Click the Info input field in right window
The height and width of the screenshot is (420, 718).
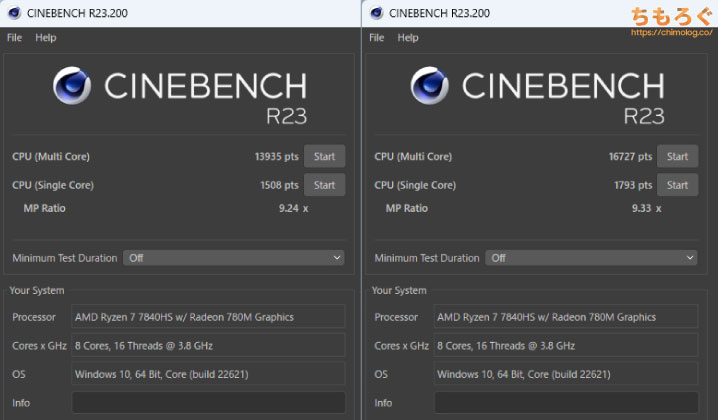click(x=566, y=403)
